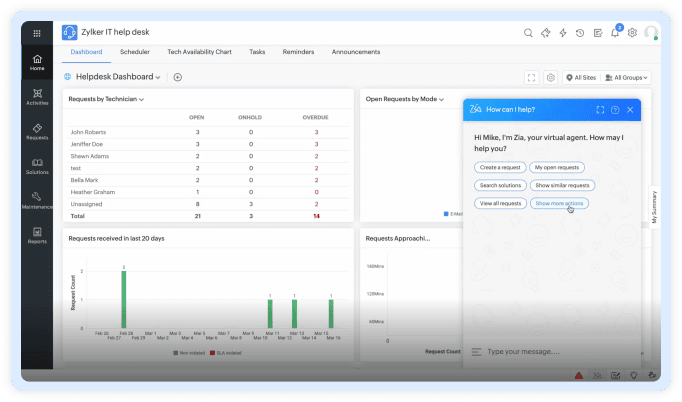
Task: Click the red alert triangle in bottom bar
Action: (579, 375)
